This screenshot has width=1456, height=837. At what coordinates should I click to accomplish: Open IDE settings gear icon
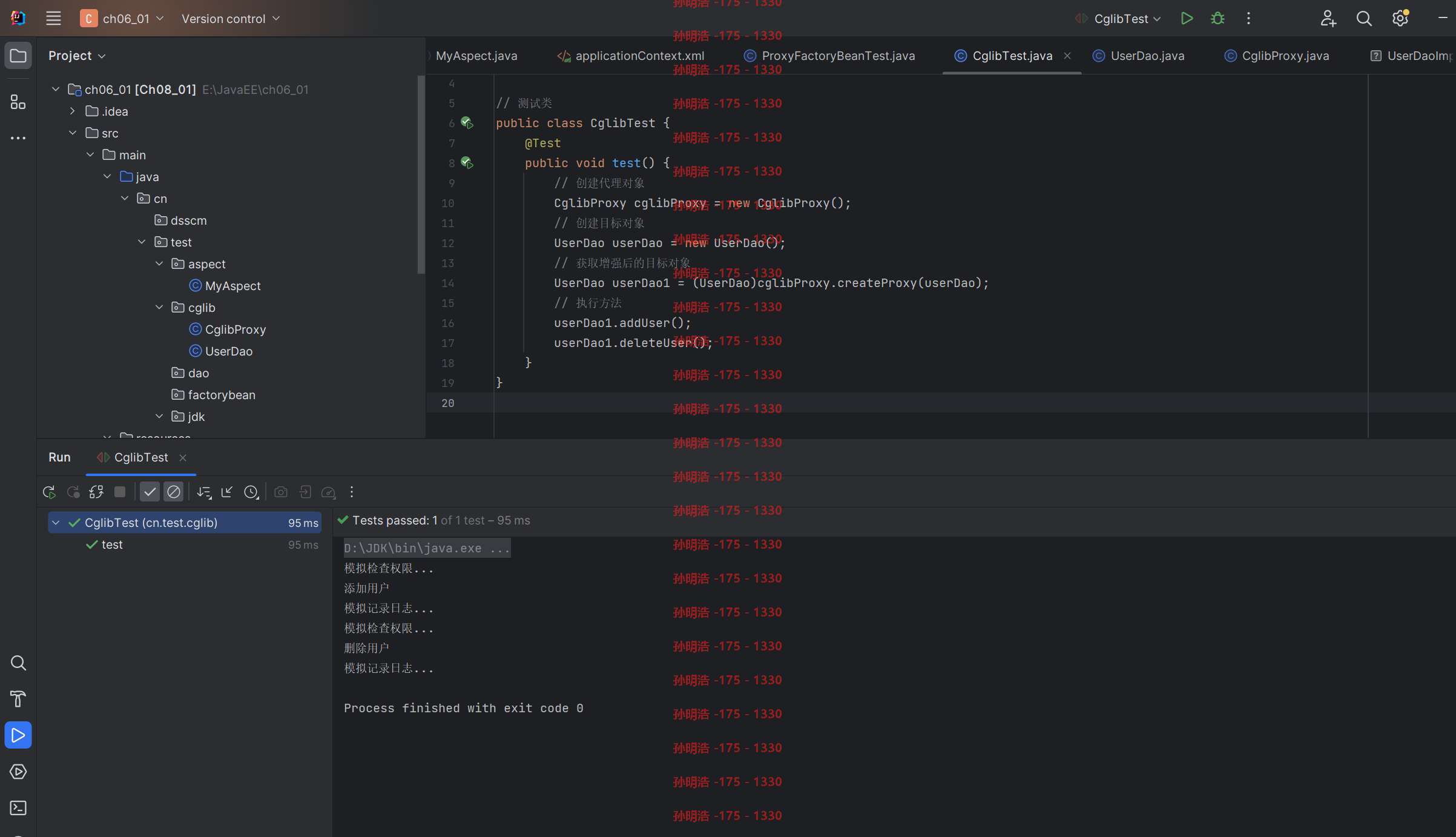[1400, 19]
